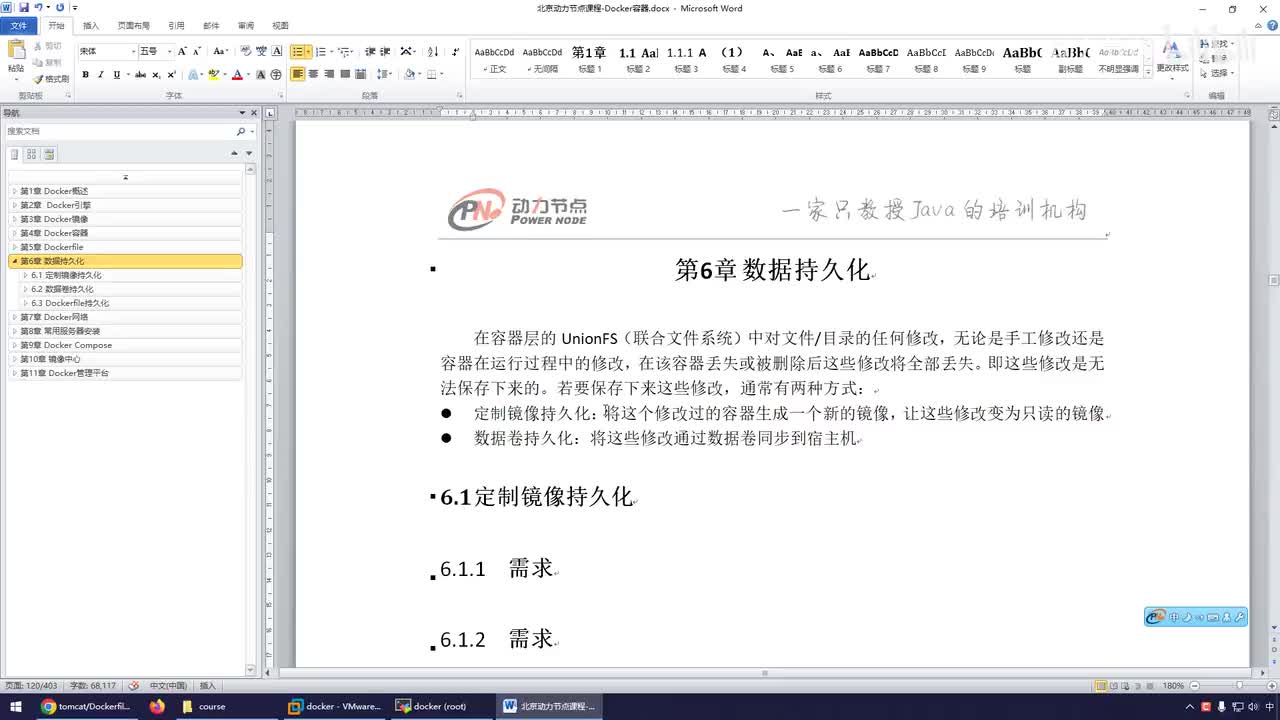Image resolution: width=1280 pixels, height=720 pixels.
Task: Open the font size combo box
Action: [155, 51]
